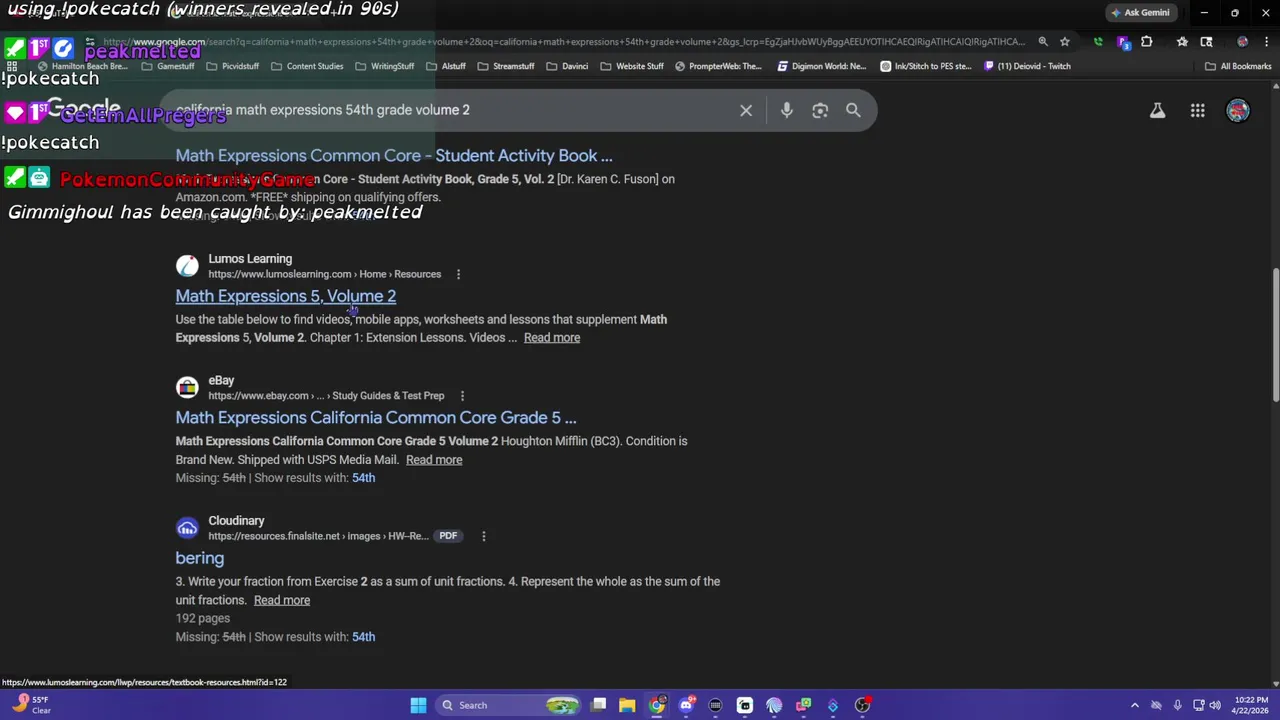This screenshot has width=1280, height=720.
Task: Show hidden system tray icons
Action: point(1134,705)
